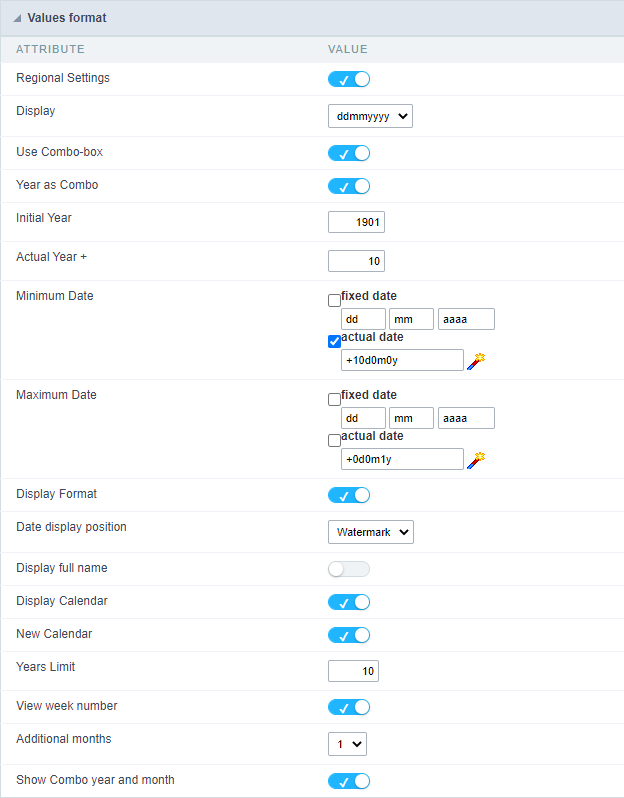Click the Maximum Date magic wand icon

(476, 460)
